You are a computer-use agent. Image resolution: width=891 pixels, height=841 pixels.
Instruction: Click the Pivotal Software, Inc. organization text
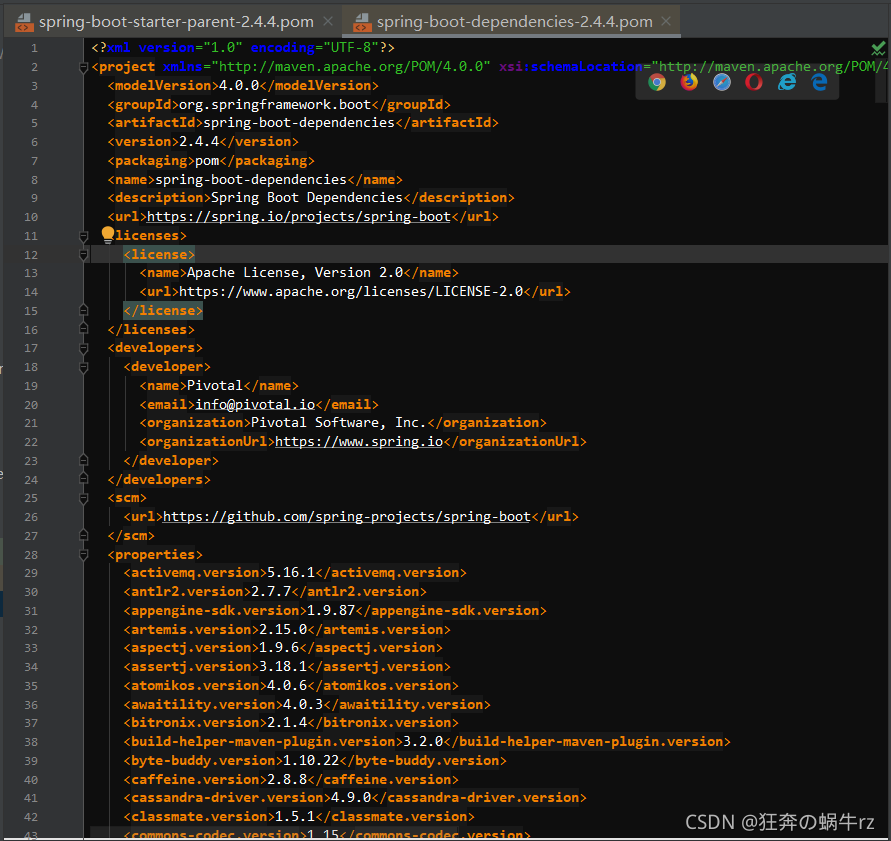click(339, 423)
